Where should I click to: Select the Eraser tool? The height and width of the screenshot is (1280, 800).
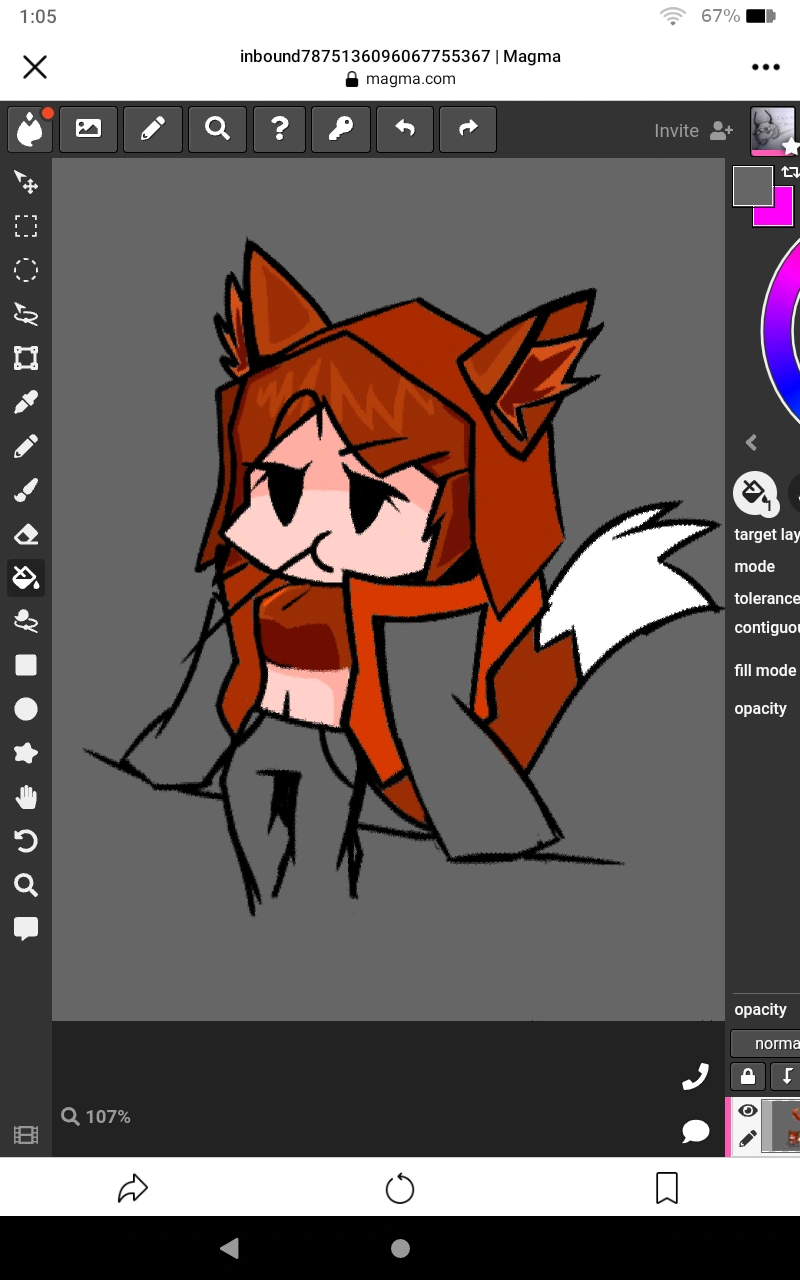pyautogui.click(x=26, y=533)
